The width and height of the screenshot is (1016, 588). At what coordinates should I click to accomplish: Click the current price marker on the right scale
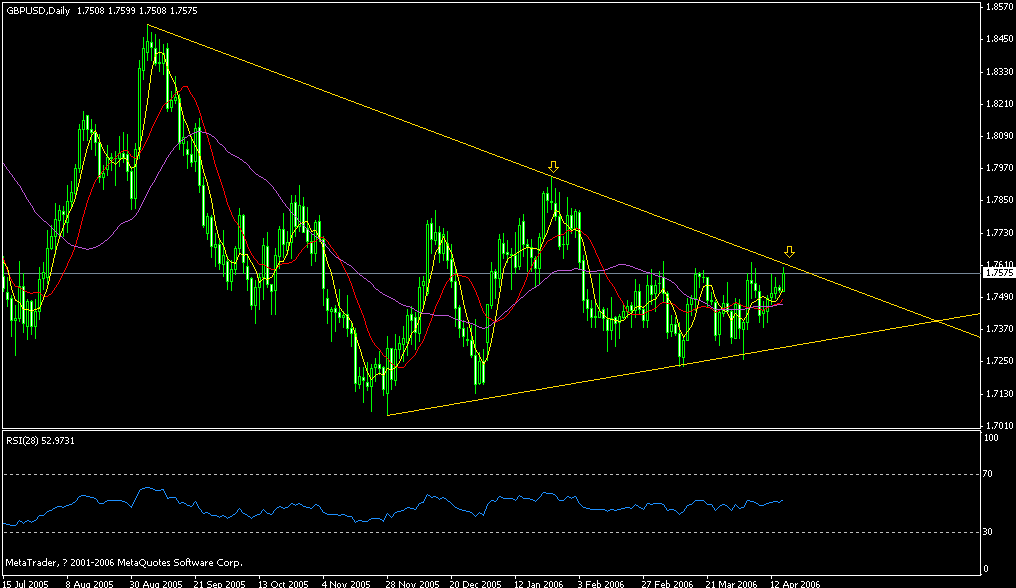tap(997, 271)
